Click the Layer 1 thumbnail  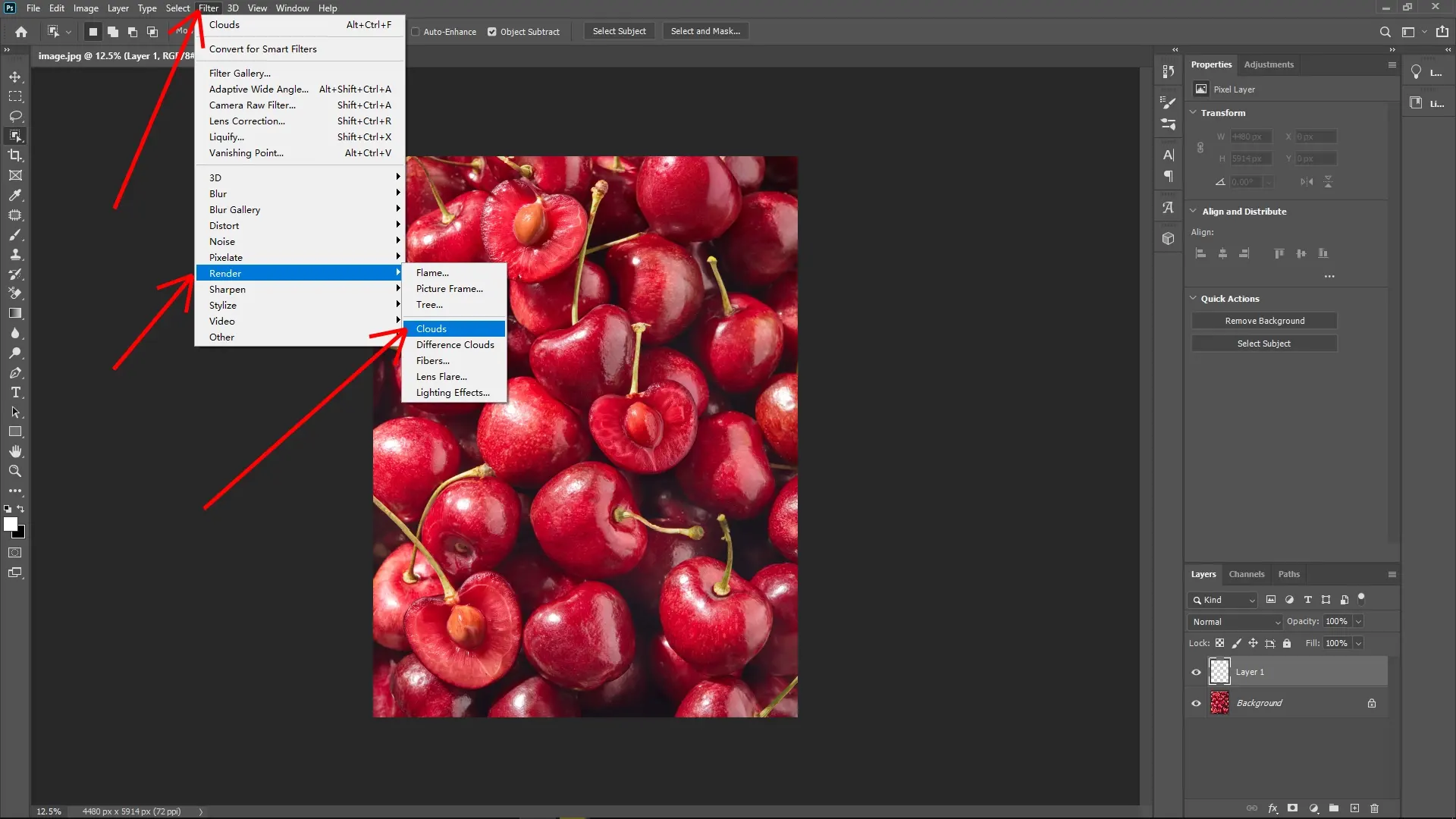point(1219,671)
